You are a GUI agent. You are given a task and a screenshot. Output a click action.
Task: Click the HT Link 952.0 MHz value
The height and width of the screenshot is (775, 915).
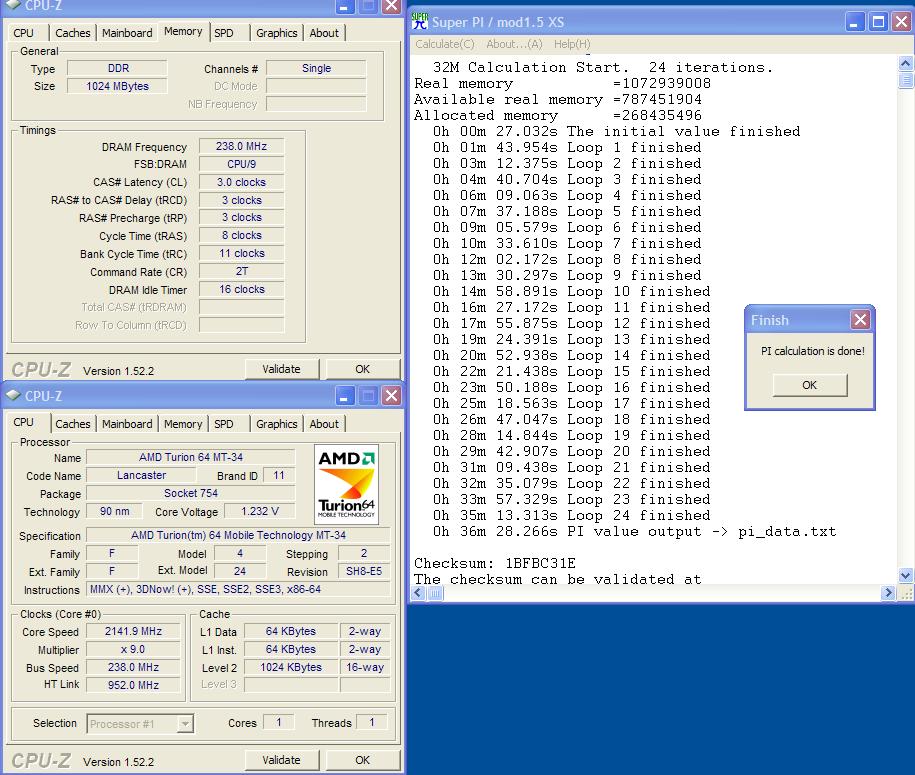pyautogui.click(x=134, y=685)
